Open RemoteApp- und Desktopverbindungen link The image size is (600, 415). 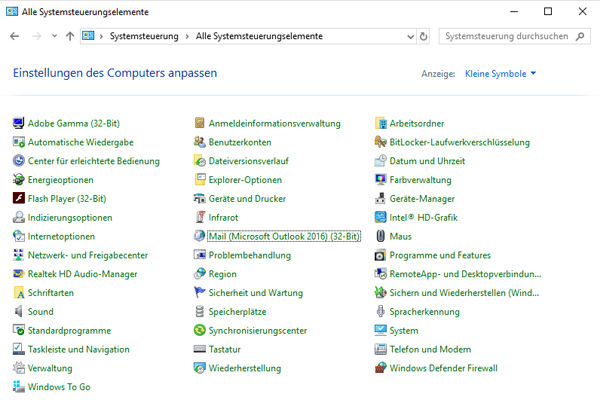tap(465, 274)
